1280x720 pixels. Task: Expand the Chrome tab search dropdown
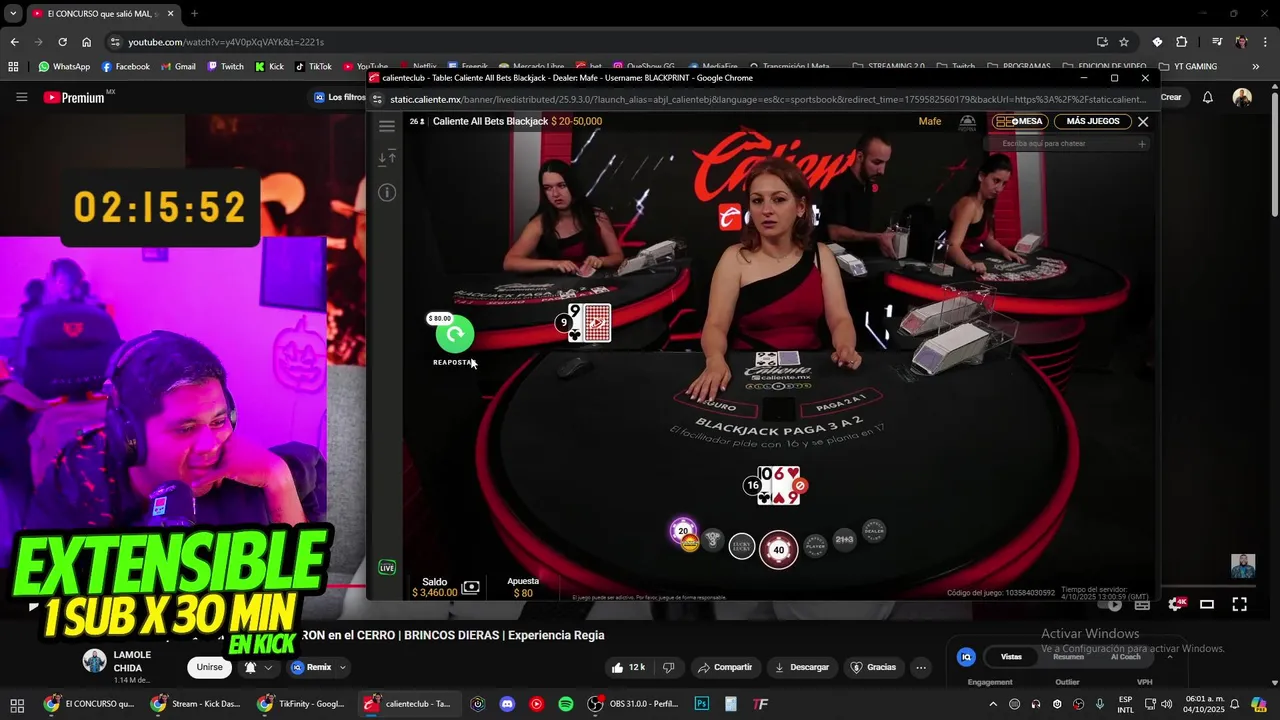point(13,14)
